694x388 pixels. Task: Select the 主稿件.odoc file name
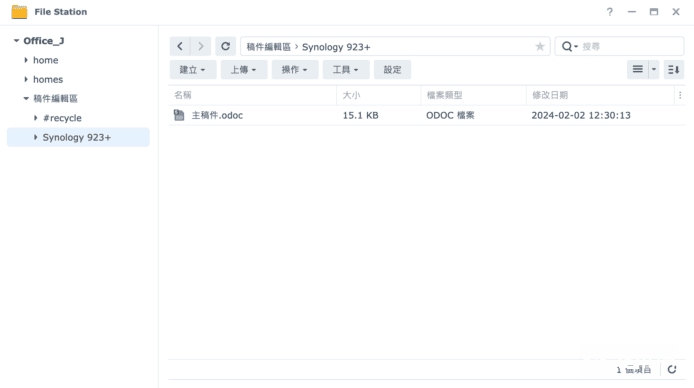click(217, 115)
